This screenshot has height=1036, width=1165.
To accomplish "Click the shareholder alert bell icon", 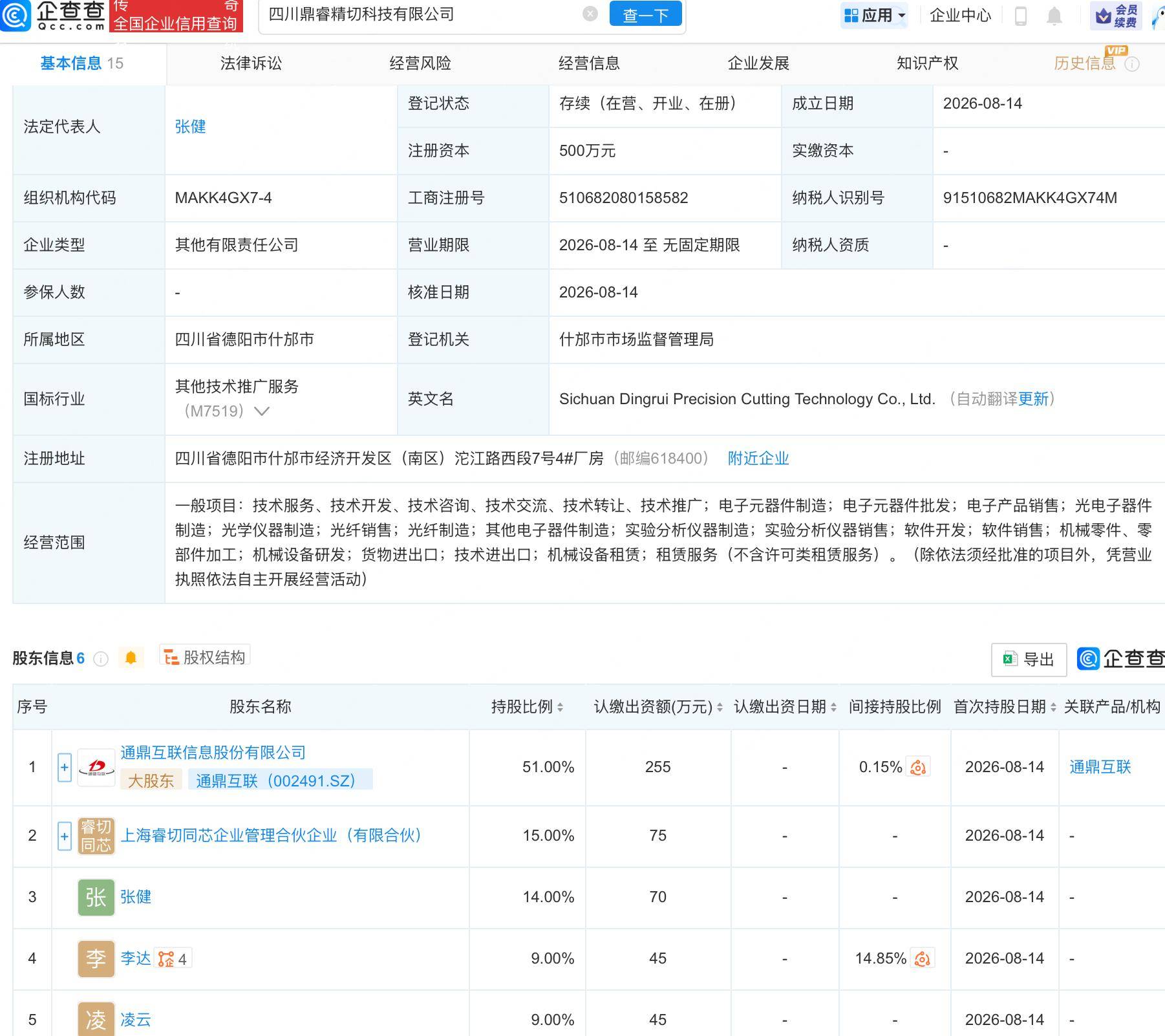I will click(131, 658).
